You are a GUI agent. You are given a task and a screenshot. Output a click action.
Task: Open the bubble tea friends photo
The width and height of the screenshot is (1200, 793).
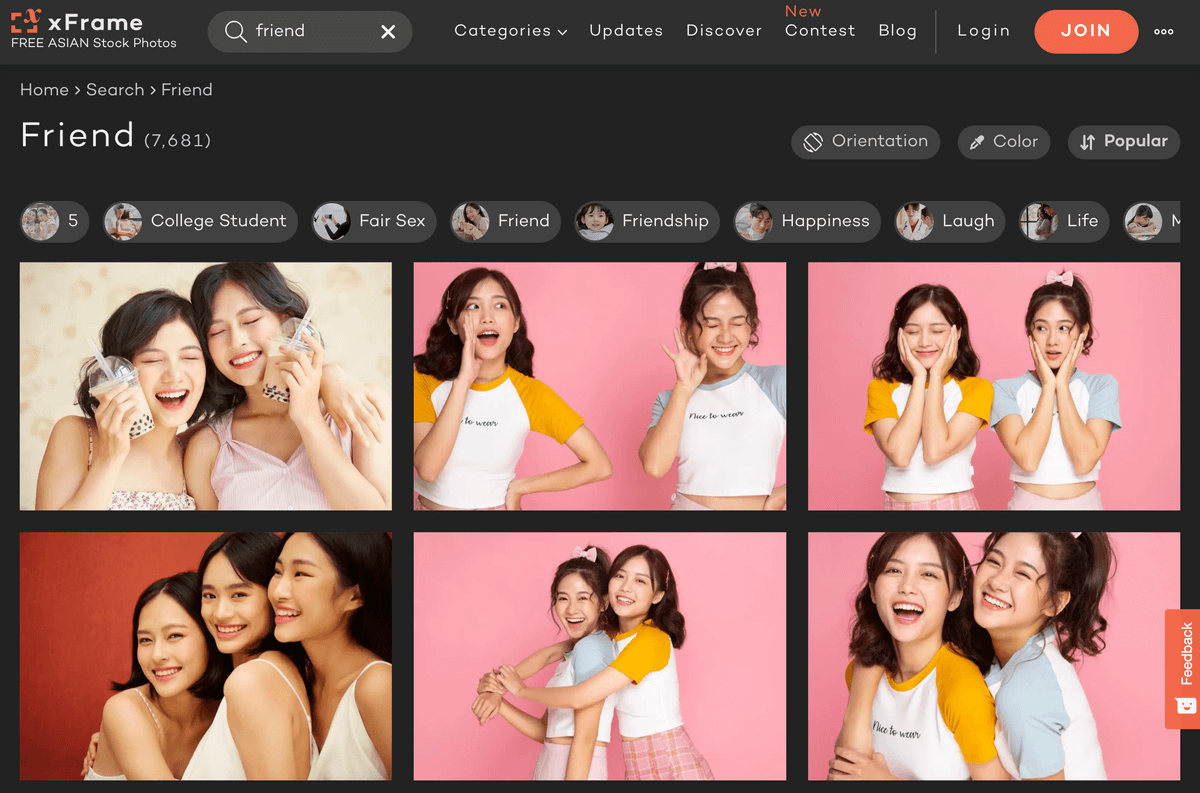point(206,386)
